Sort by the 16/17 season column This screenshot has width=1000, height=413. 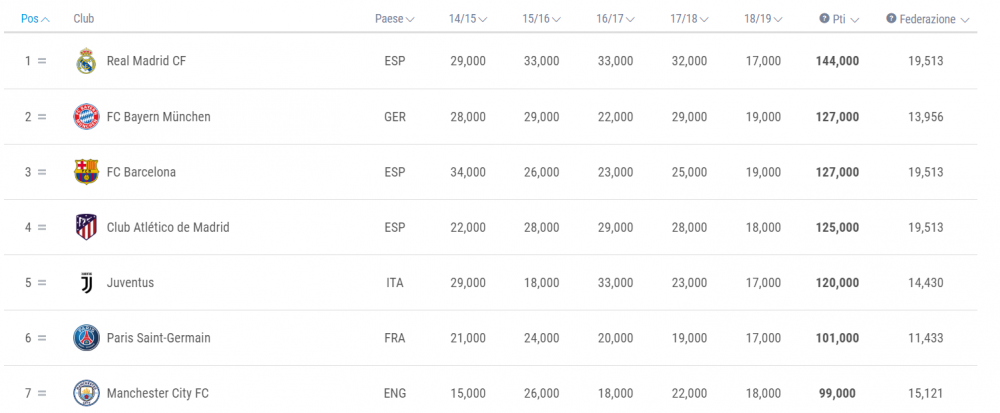pyautogui.click(x=615, y=19)
